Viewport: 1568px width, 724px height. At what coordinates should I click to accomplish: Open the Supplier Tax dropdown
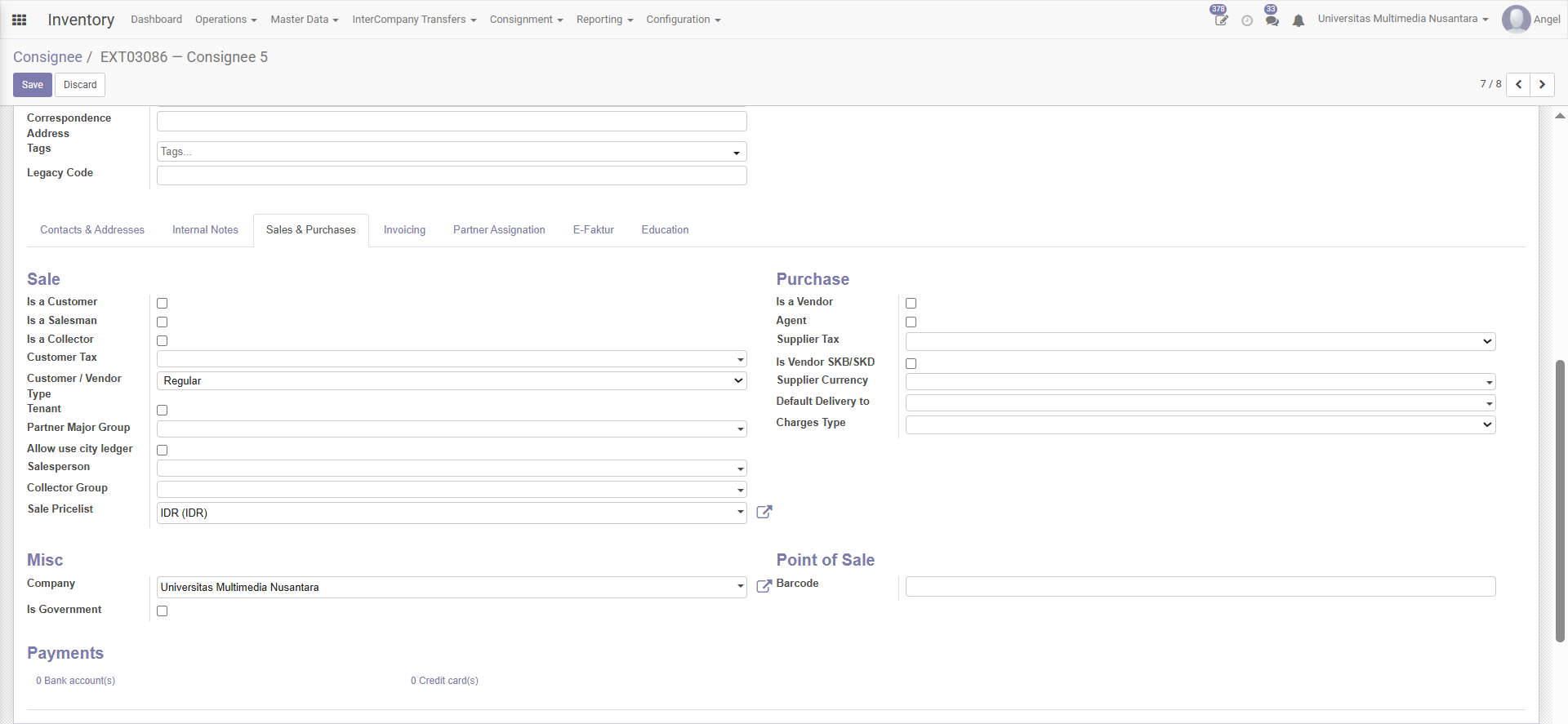pos(1200,341)
